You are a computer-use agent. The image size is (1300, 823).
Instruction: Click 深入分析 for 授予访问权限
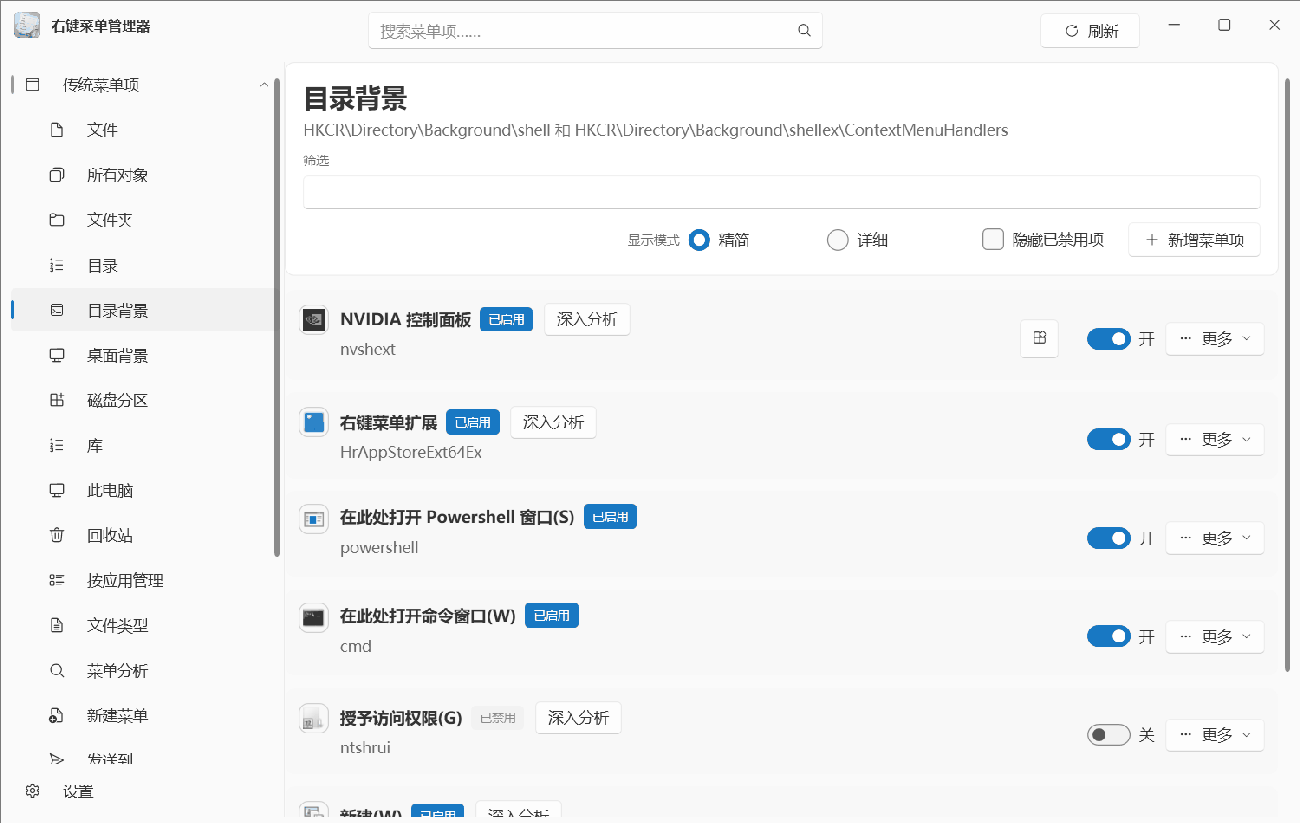point(578,717)
